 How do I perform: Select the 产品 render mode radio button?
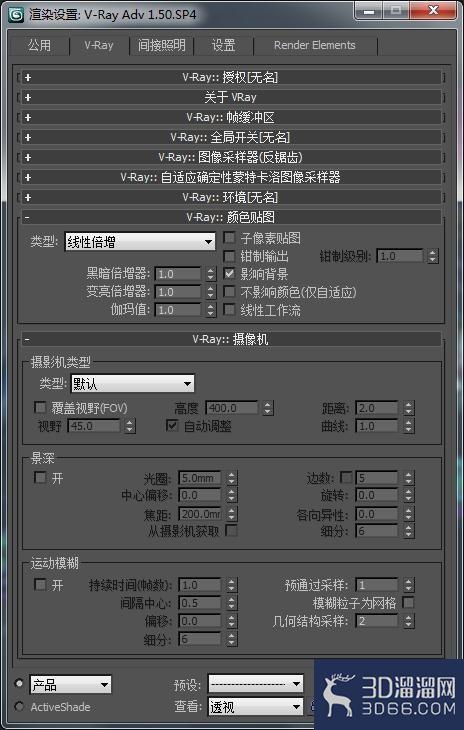19,683
